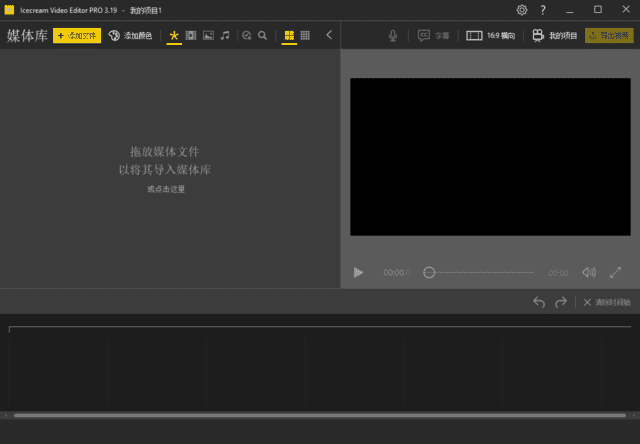The width and height of the screenshot is (640, 444).
Task: Click the yellow 添加文件 (Add file) button
Action: coord(77,35)
